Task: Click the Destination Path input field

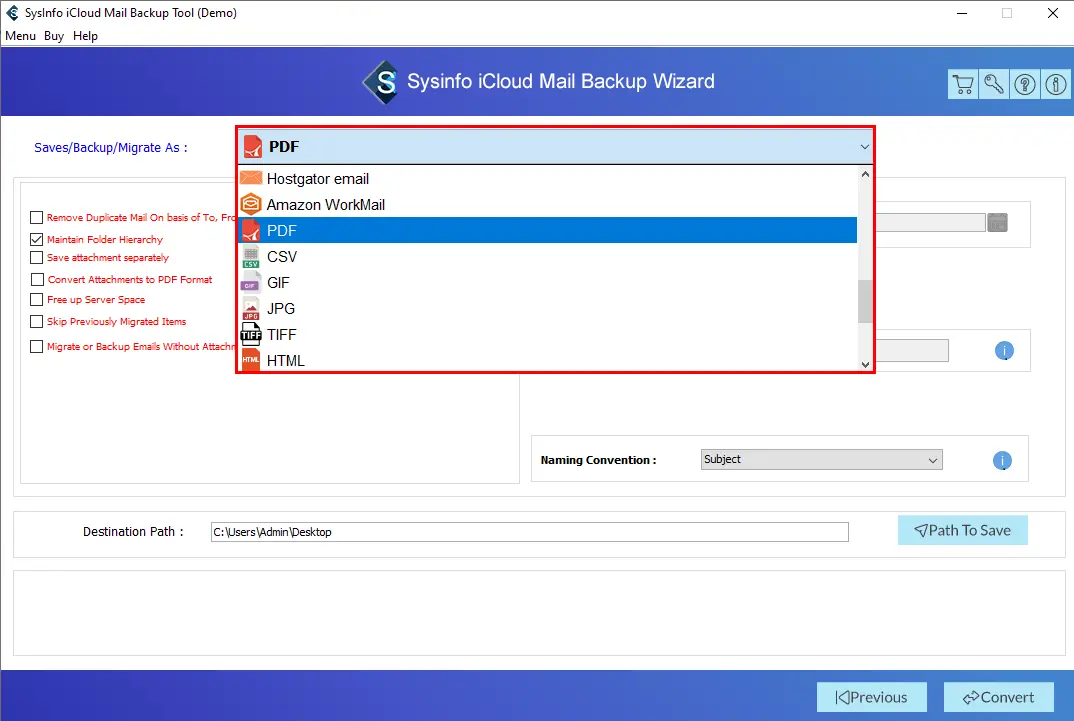Action: pyautogui.click(x=529, y=532)
